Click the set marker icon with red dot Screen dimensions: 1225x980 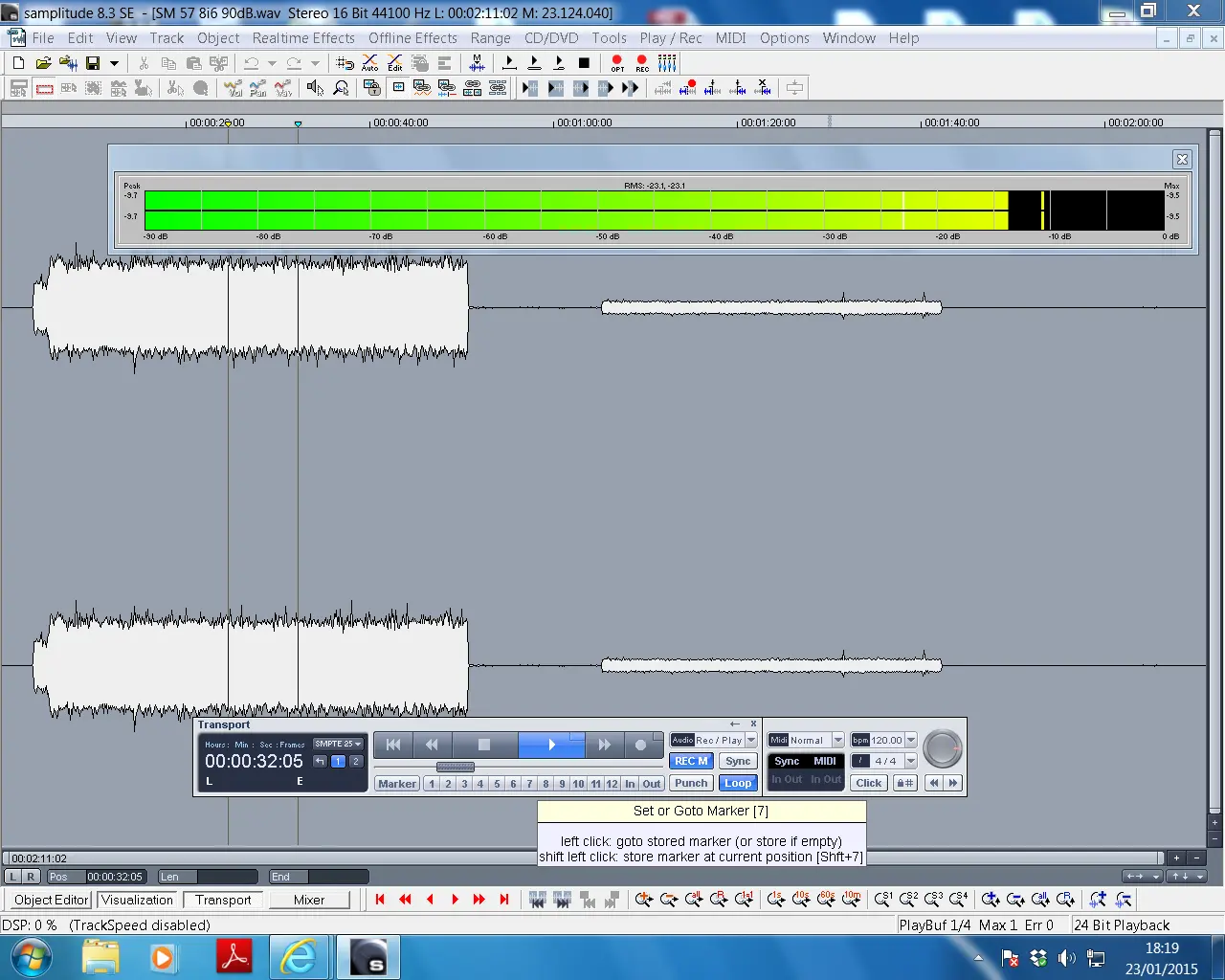(688, 88)
